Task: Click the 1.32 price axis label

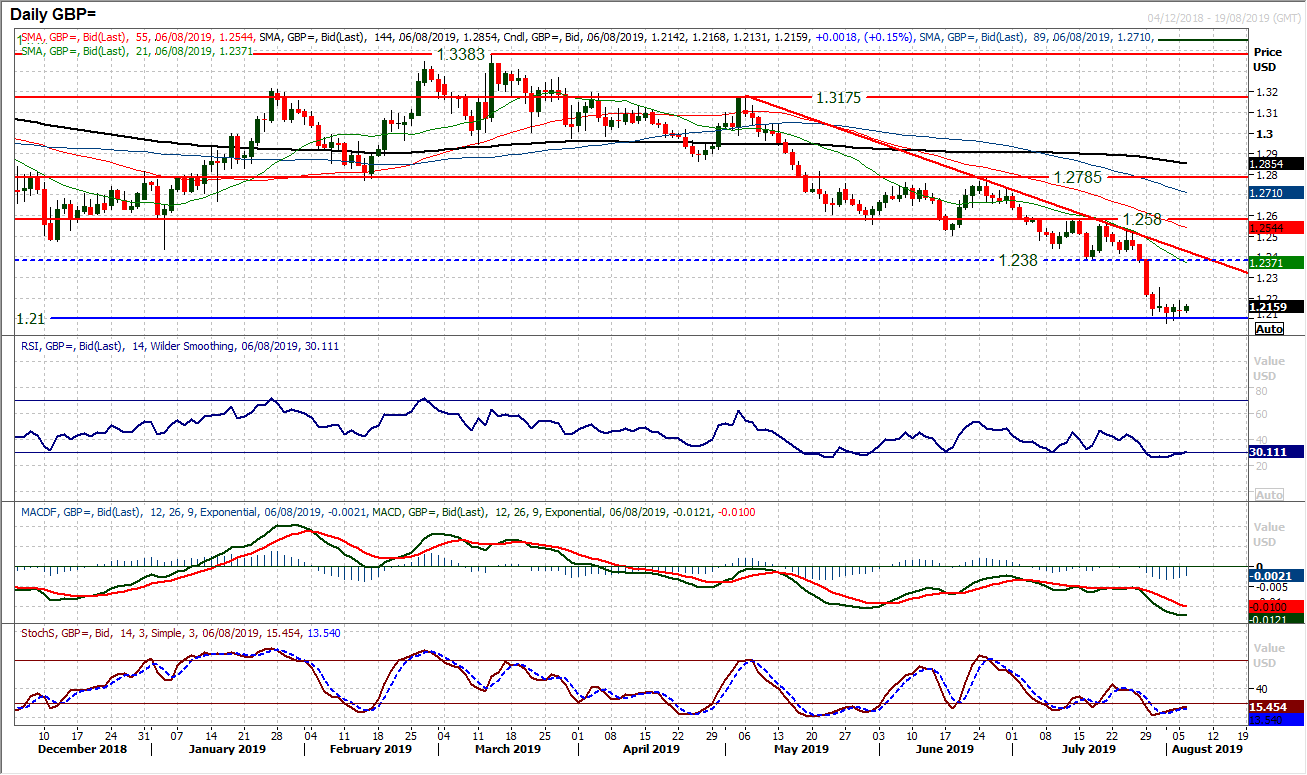Action: coord(1265,91)
